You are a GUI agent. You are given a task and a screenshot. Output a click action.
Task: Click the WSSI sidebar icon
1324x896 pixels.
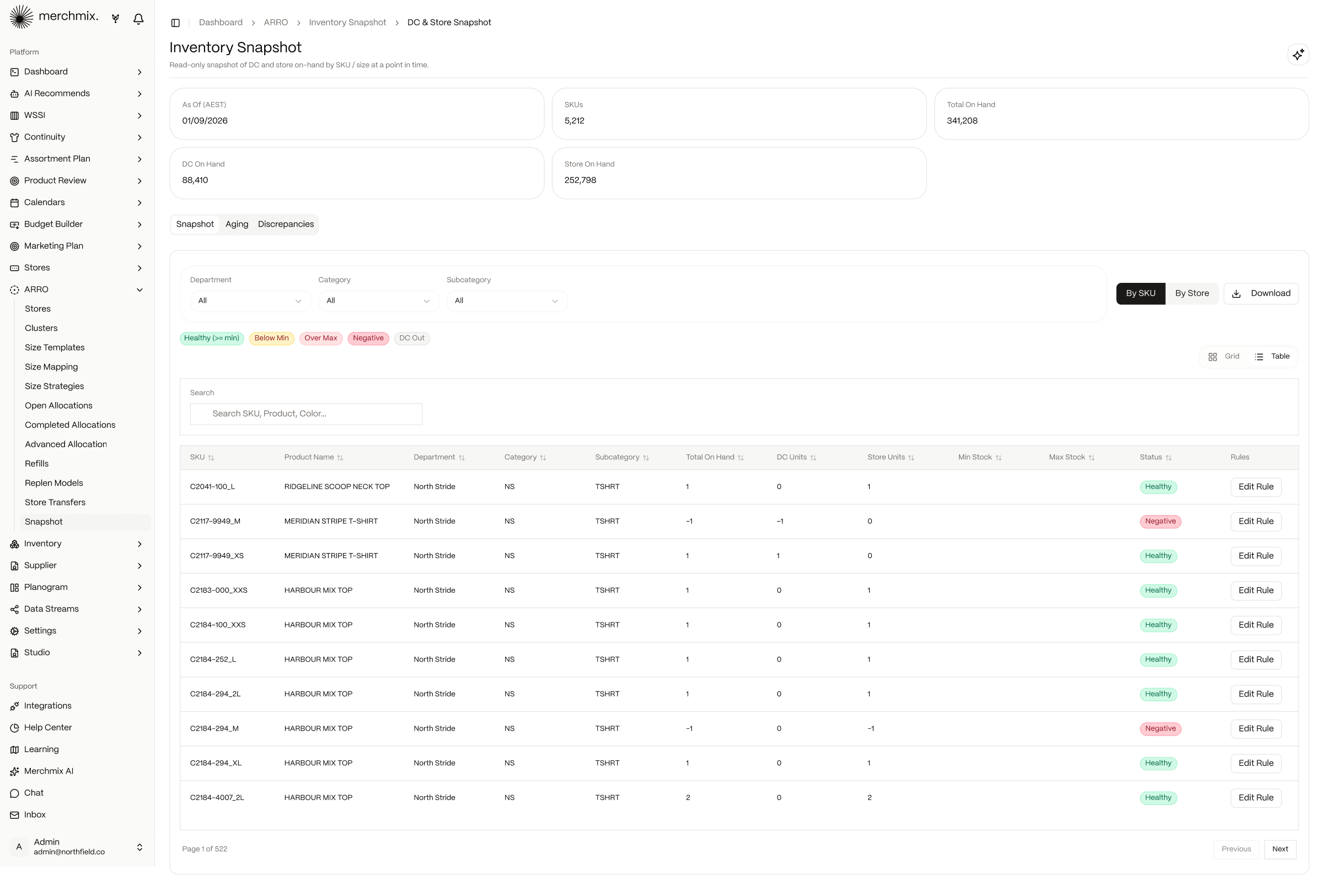click(x=15, y=116)
